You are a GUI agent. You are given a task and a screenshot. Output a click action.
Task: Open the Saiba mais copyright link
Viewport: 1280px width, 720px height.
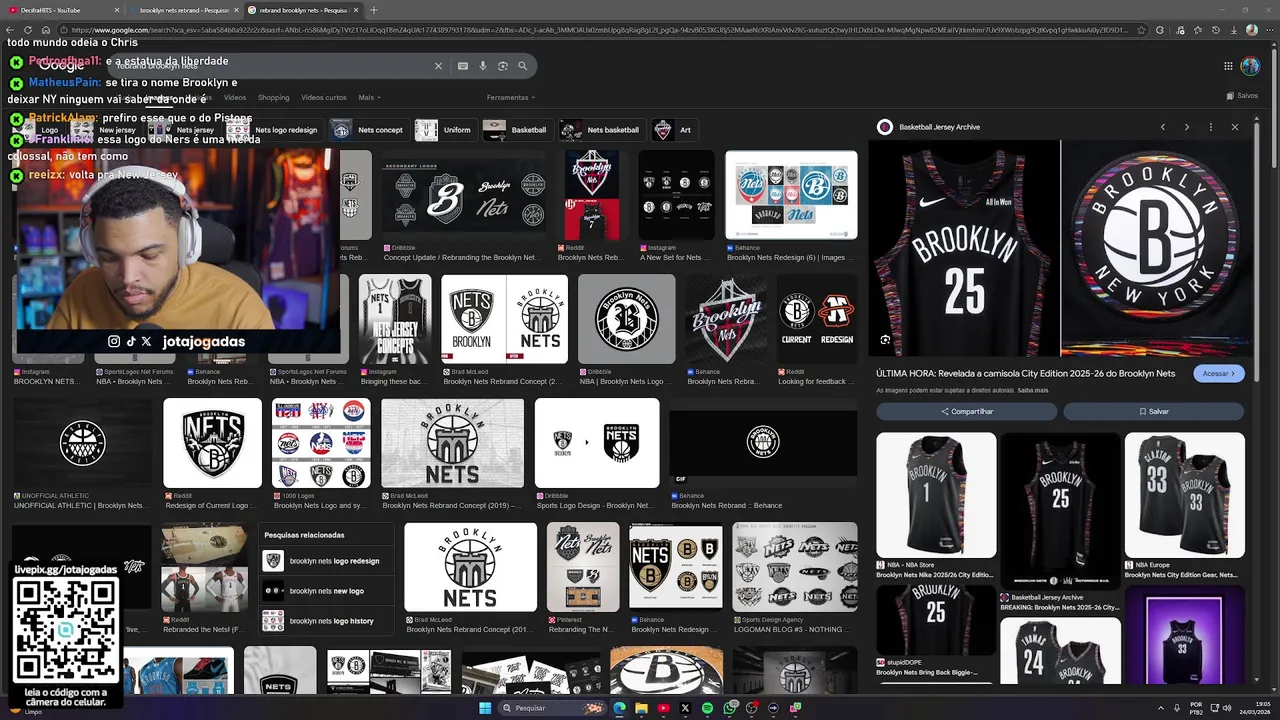click(1033, 390)
